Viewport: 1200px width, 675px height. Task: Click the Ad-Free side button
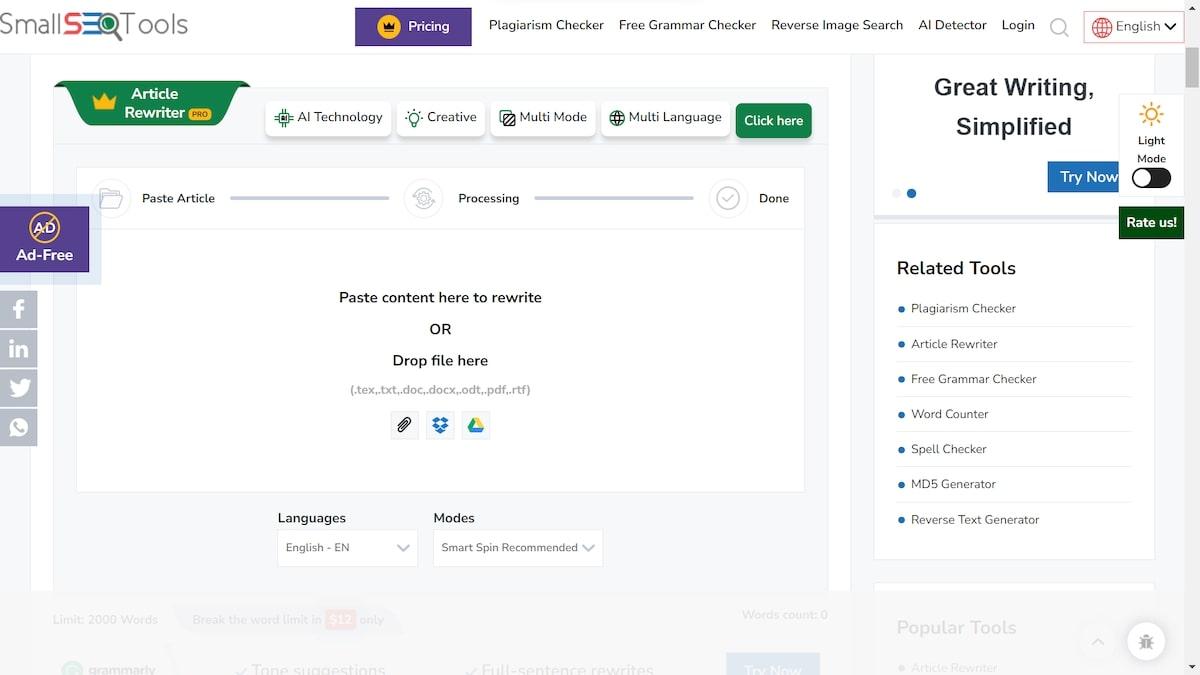44,240
